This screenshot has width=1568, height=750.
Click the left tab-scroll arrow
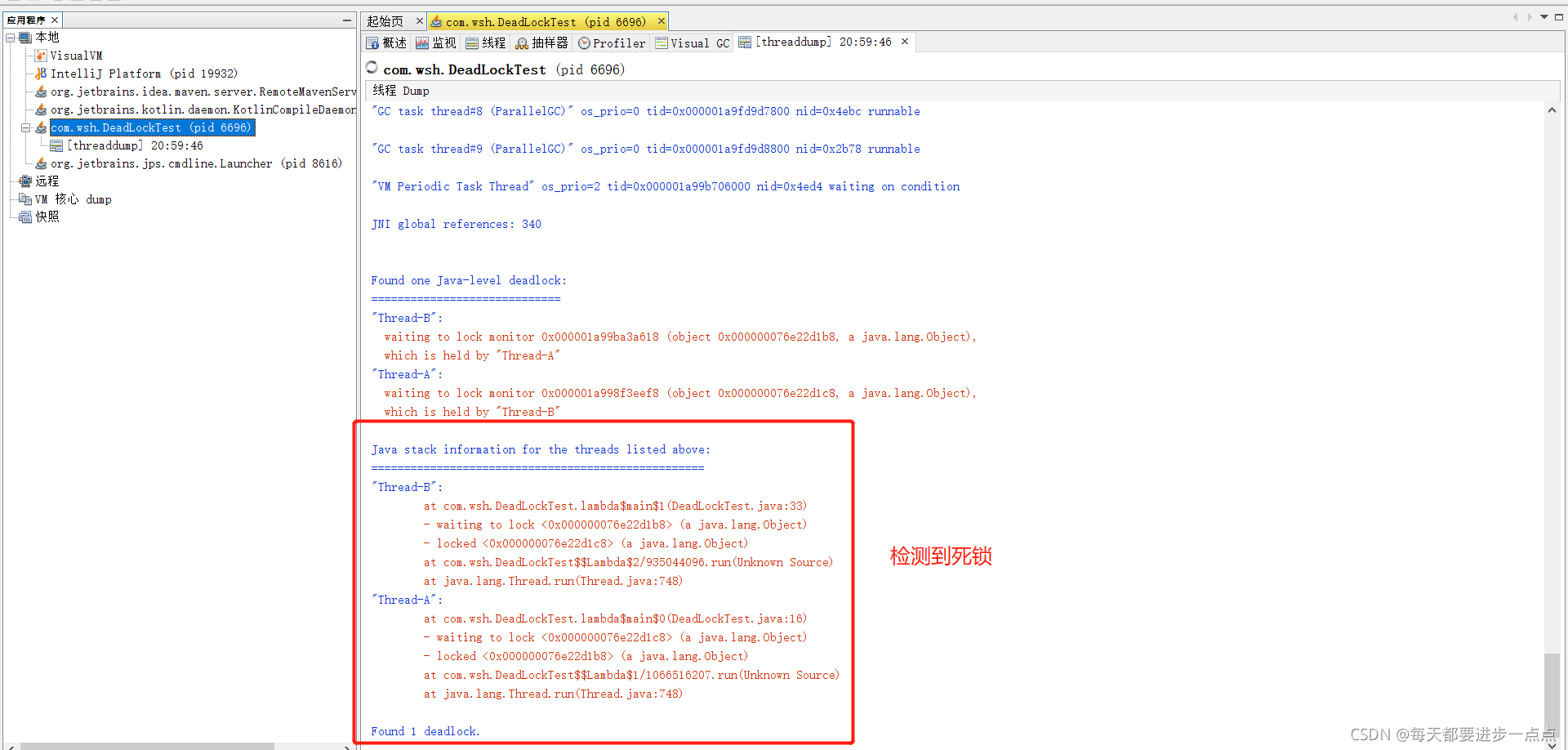pos(1515,16)
